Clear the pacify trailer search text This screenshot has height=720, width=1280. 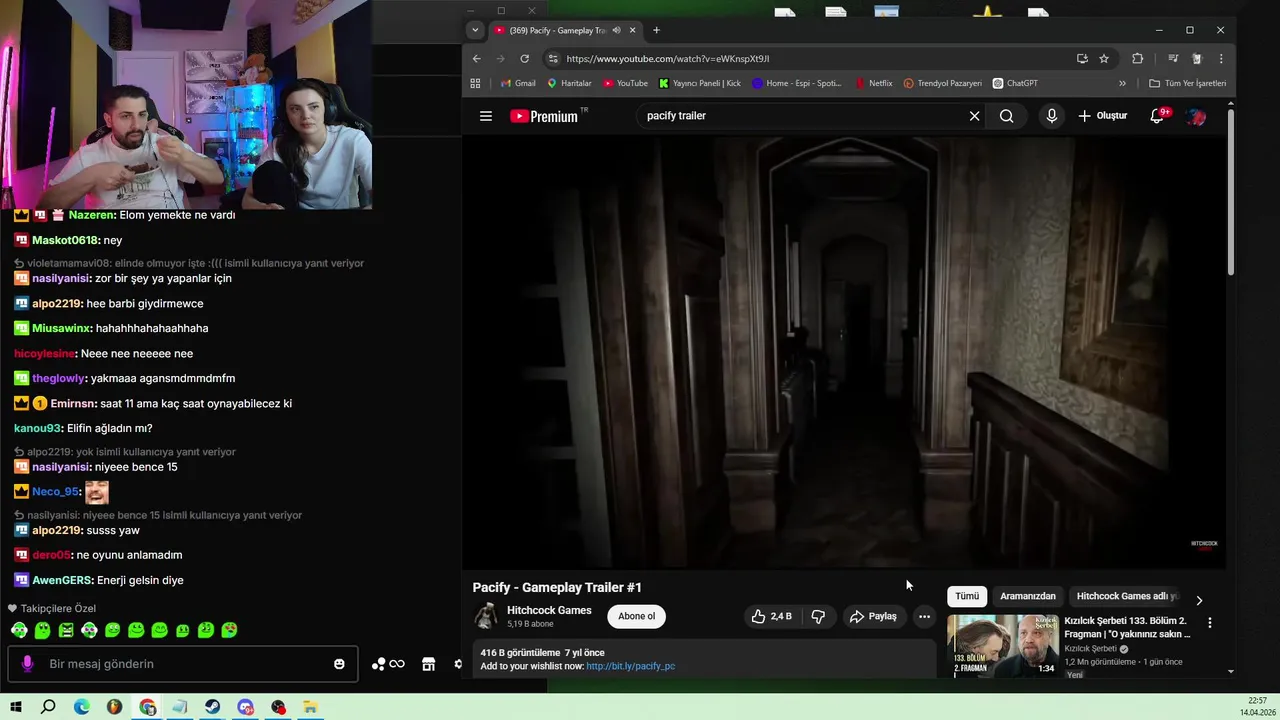point(974,116)
